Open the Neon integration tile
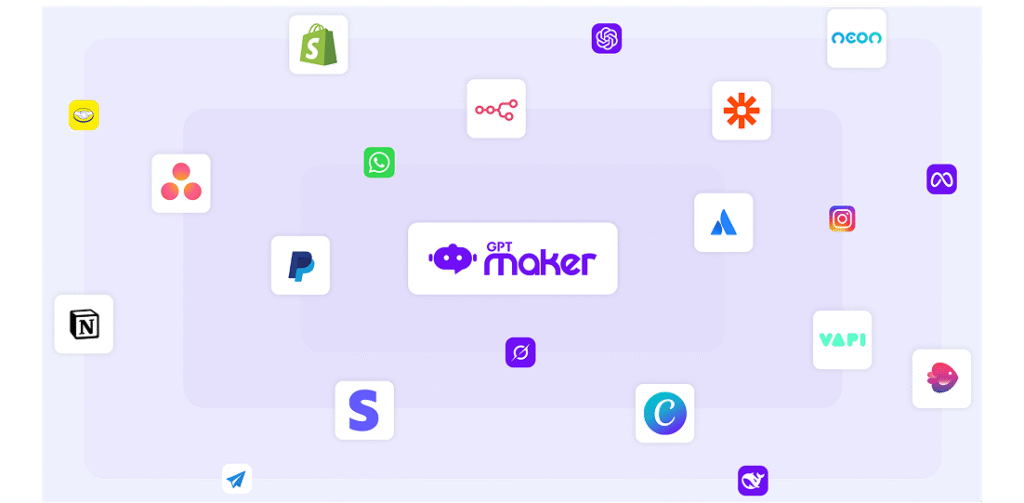Image resolution: width=1024 pixels, height=503 pixels. point(856,39)
